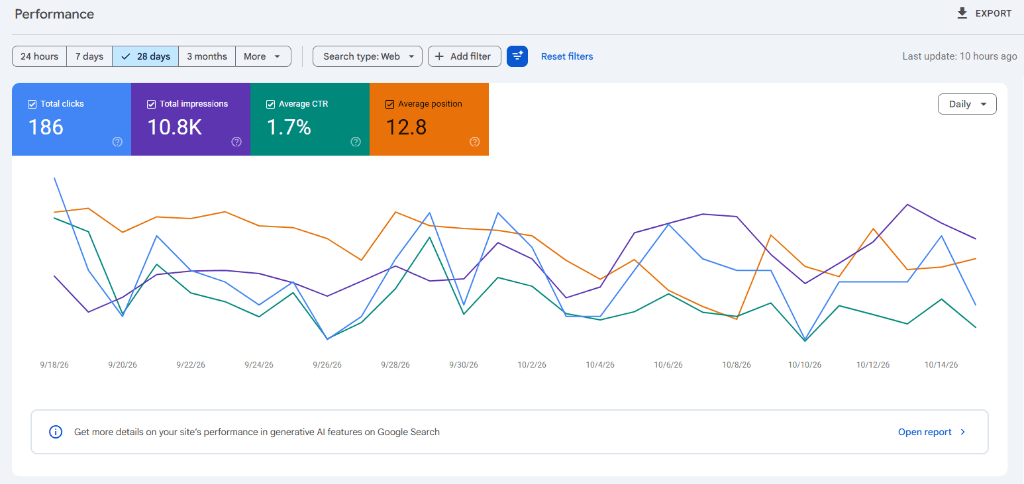Screen dimensions: 1024x484
Task: Click the 9/30/26 axis date label
Action: coord(464,365)
